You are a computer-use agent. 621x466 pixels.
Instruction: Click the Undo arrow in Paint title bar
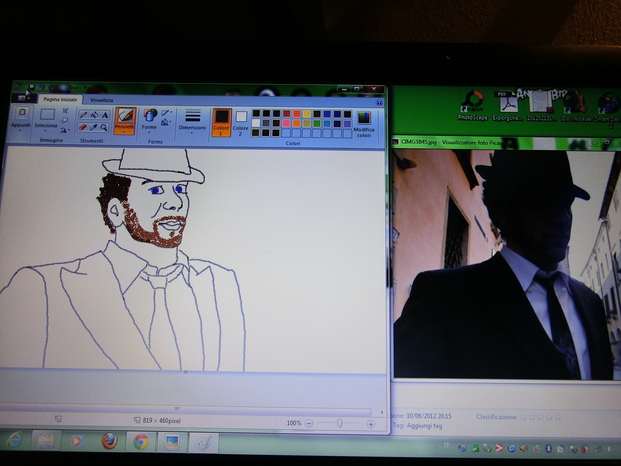[x=42, y=87]
